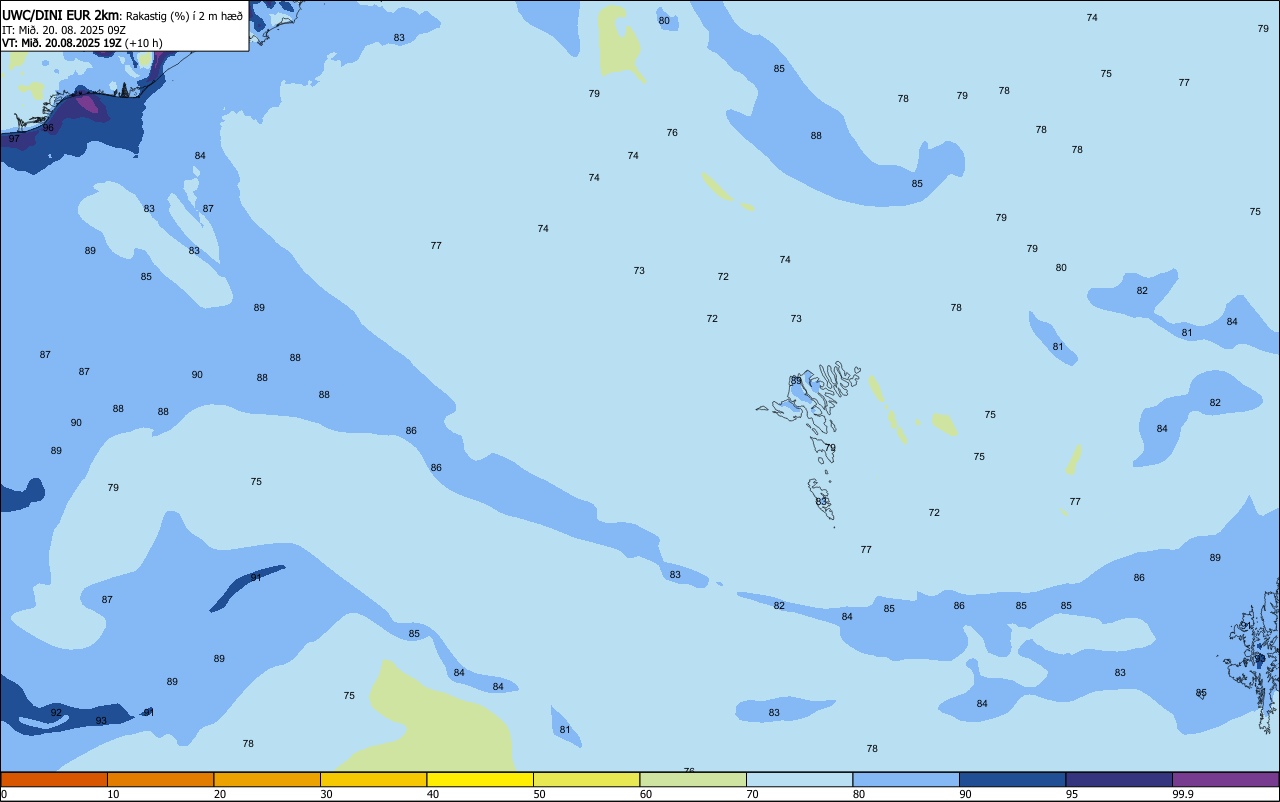
Task: Select the "VT: Mið. 20.08.2025 19Z" line
Action: tap(62, 43)
